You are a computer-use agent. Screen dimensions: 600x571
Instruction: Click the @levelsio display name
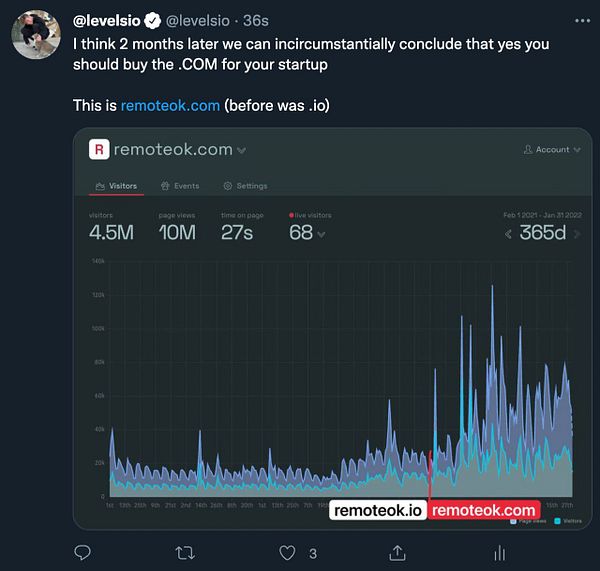pyautogui.click(x=108, y=20)
